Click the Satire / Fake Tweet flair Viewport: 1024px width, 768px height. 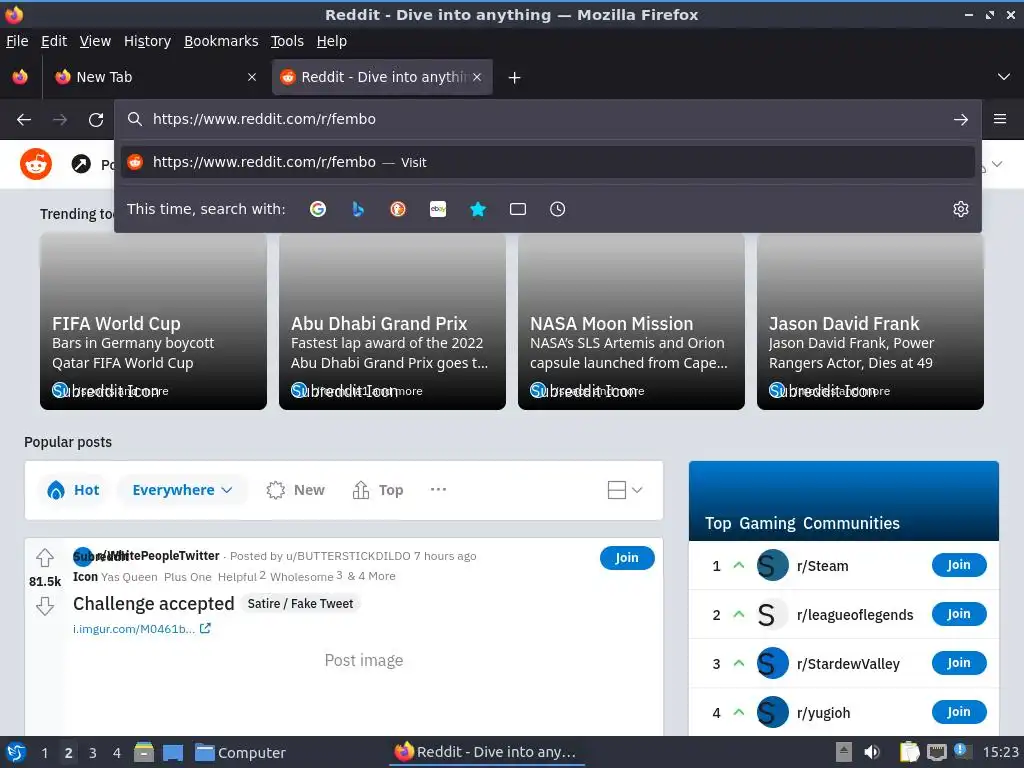300,604
